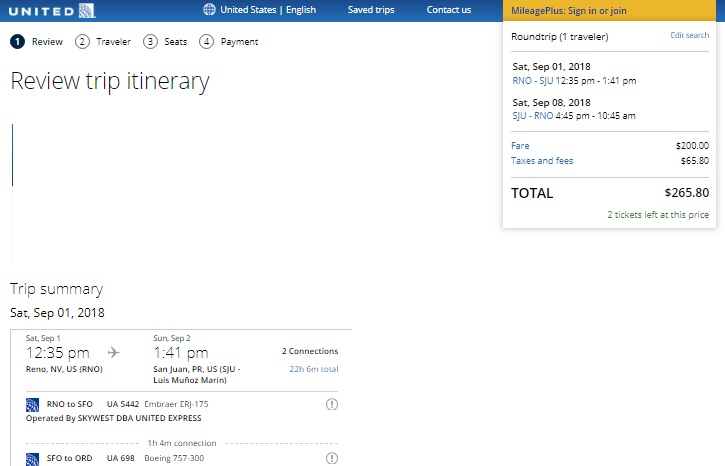Open Taxes and fees link

click(542, 160)
